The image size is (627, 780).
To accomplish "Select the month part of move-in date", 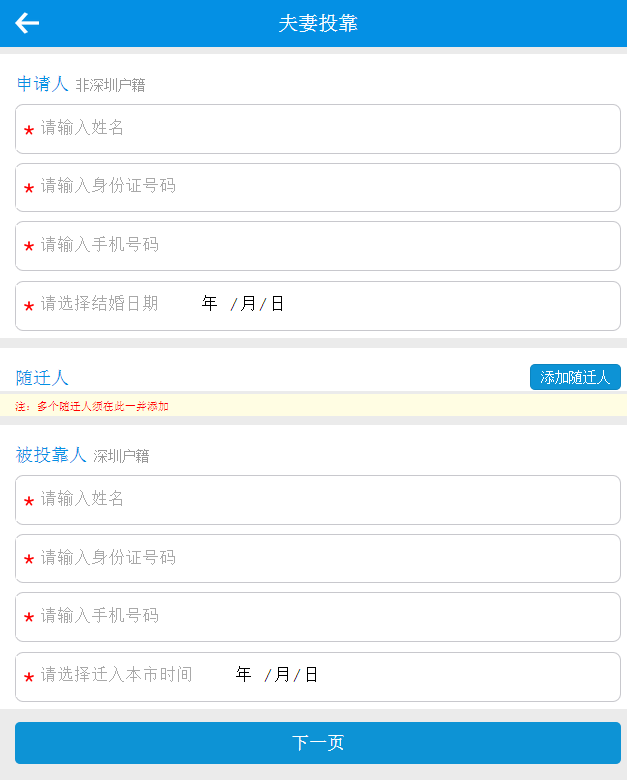I will [x=282, y=675].
